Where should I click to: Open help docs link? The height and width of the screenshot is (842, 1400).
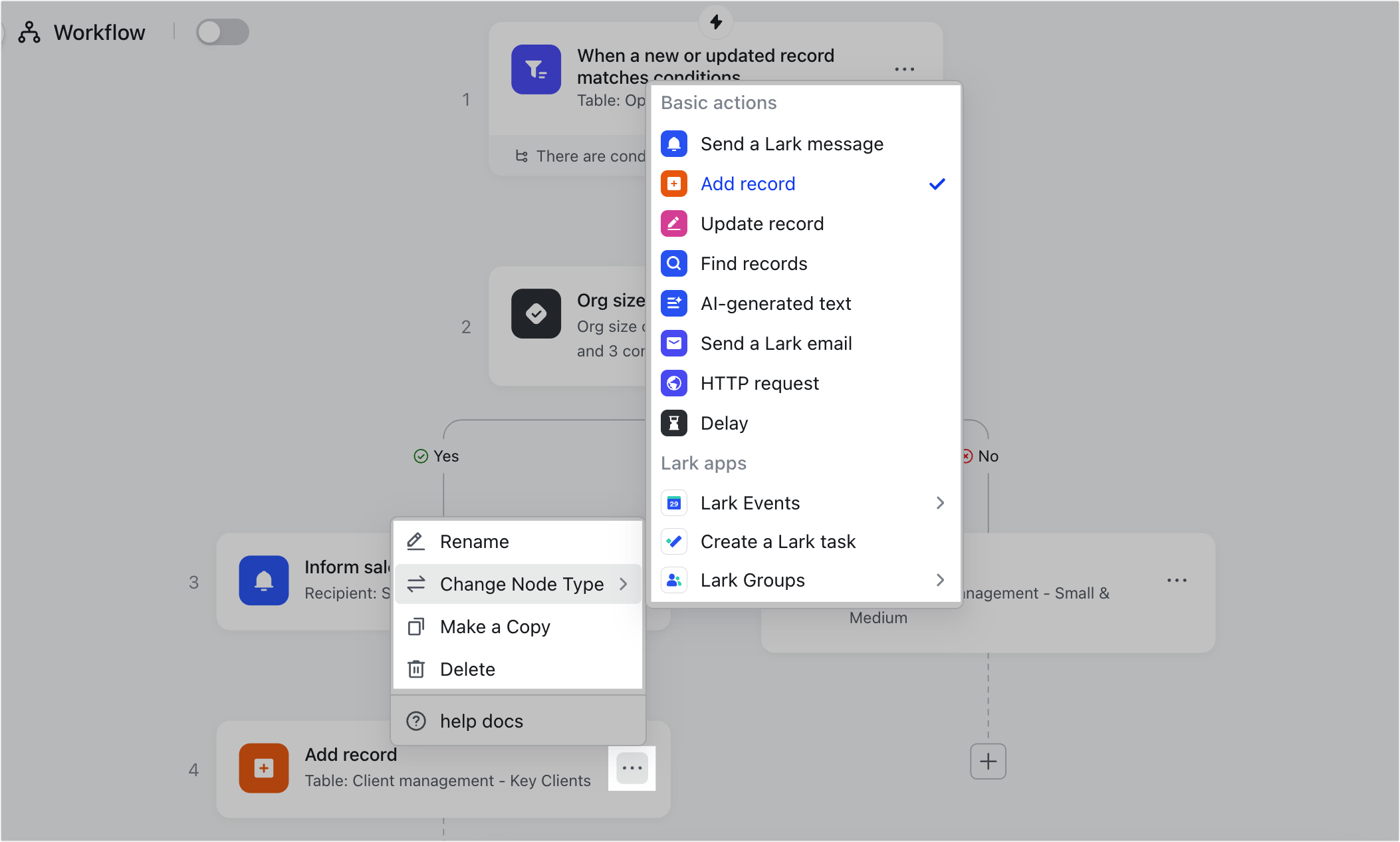[x=518, y=721]
